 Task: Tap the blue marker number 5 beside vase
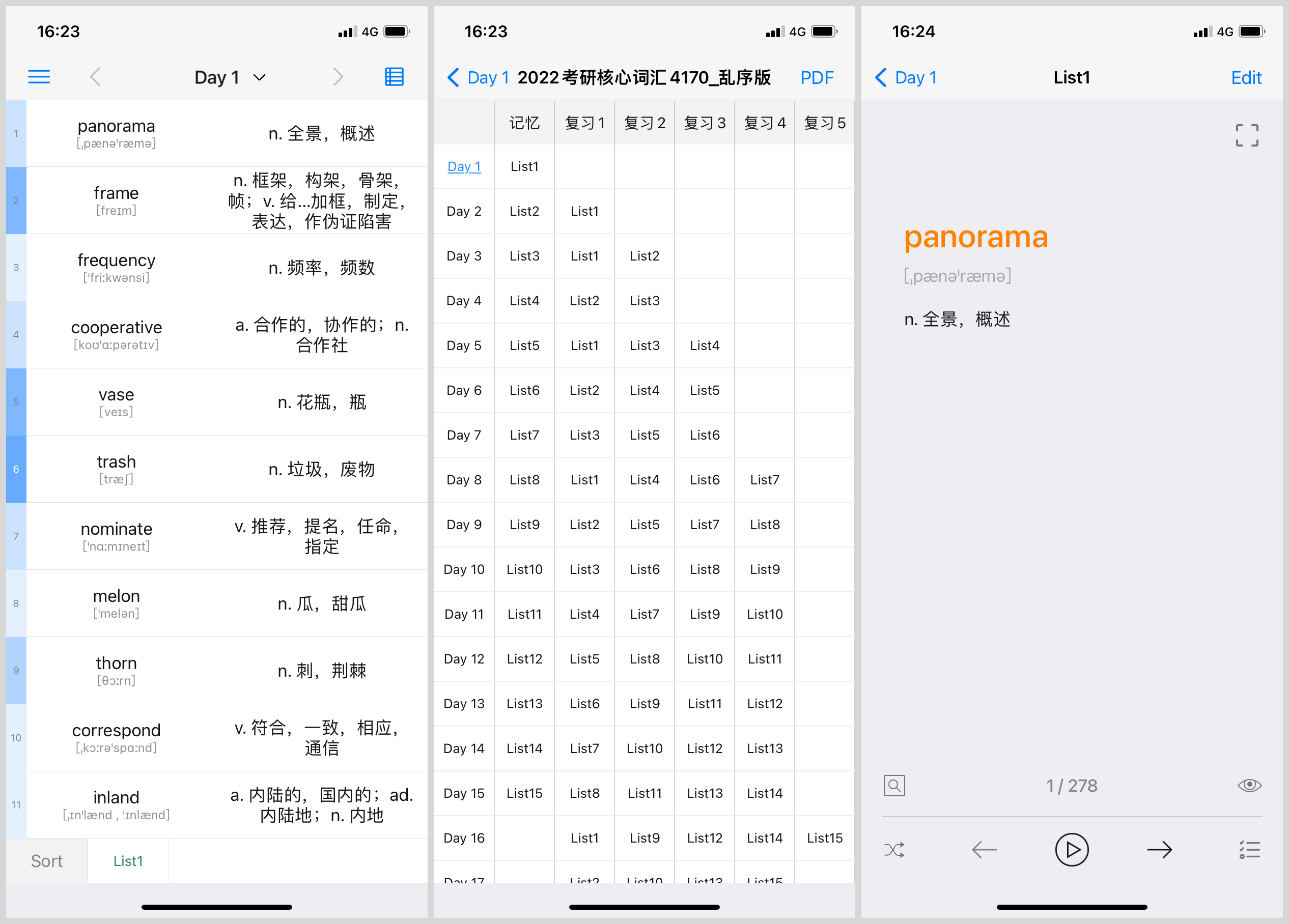click(16, 402)
